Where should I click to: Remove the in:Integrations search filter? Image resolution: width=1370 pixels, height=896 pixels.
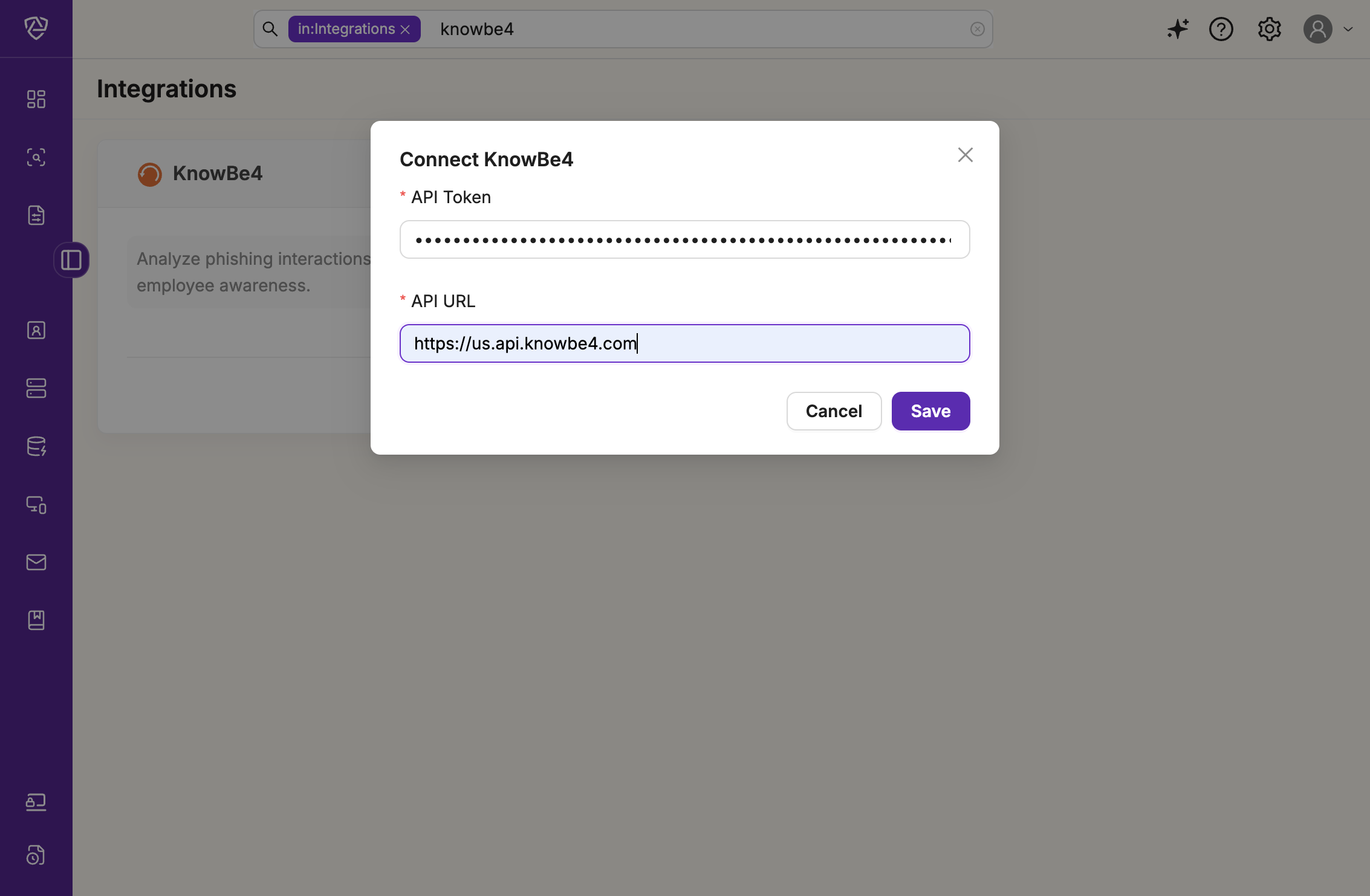(406, 30)
